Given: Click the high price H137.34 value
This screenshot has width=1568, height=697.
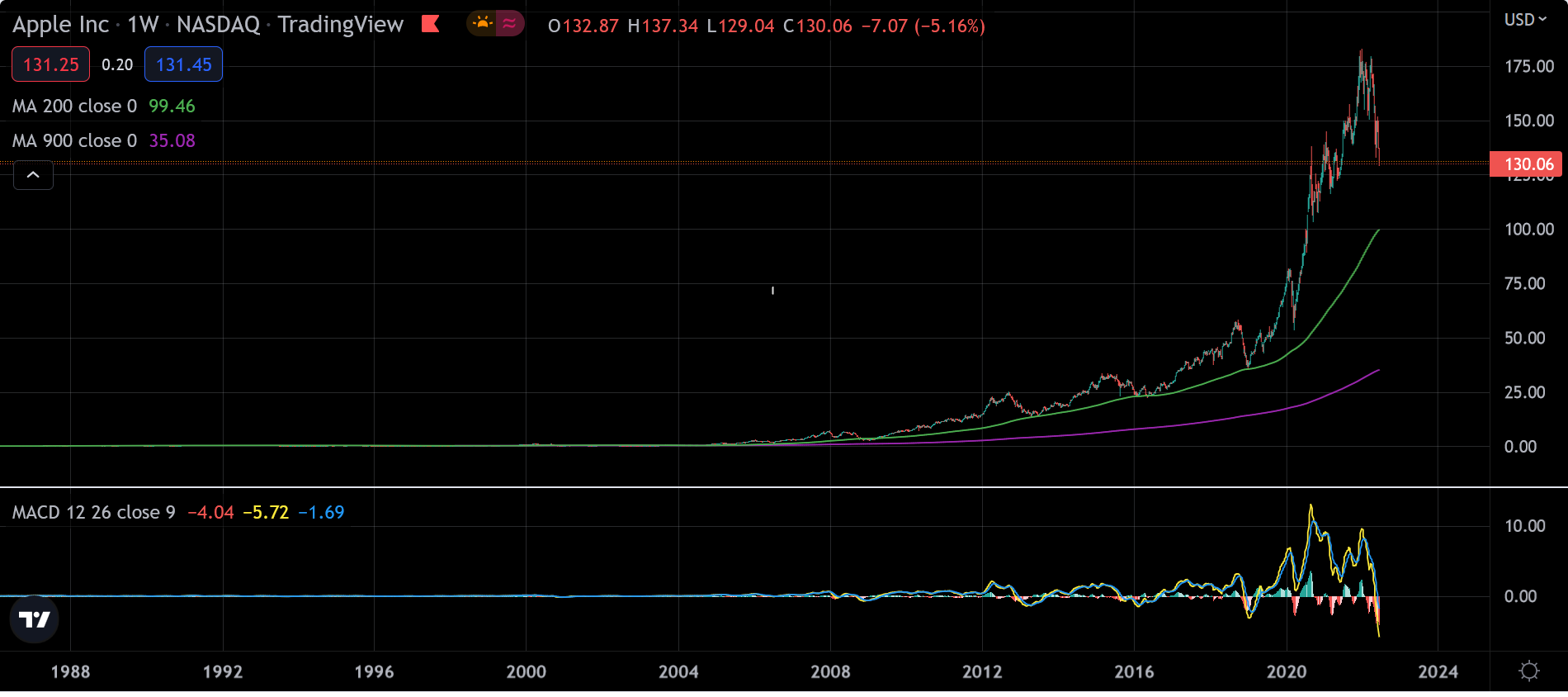Looking at the screenshot, I should click(663, 26).
